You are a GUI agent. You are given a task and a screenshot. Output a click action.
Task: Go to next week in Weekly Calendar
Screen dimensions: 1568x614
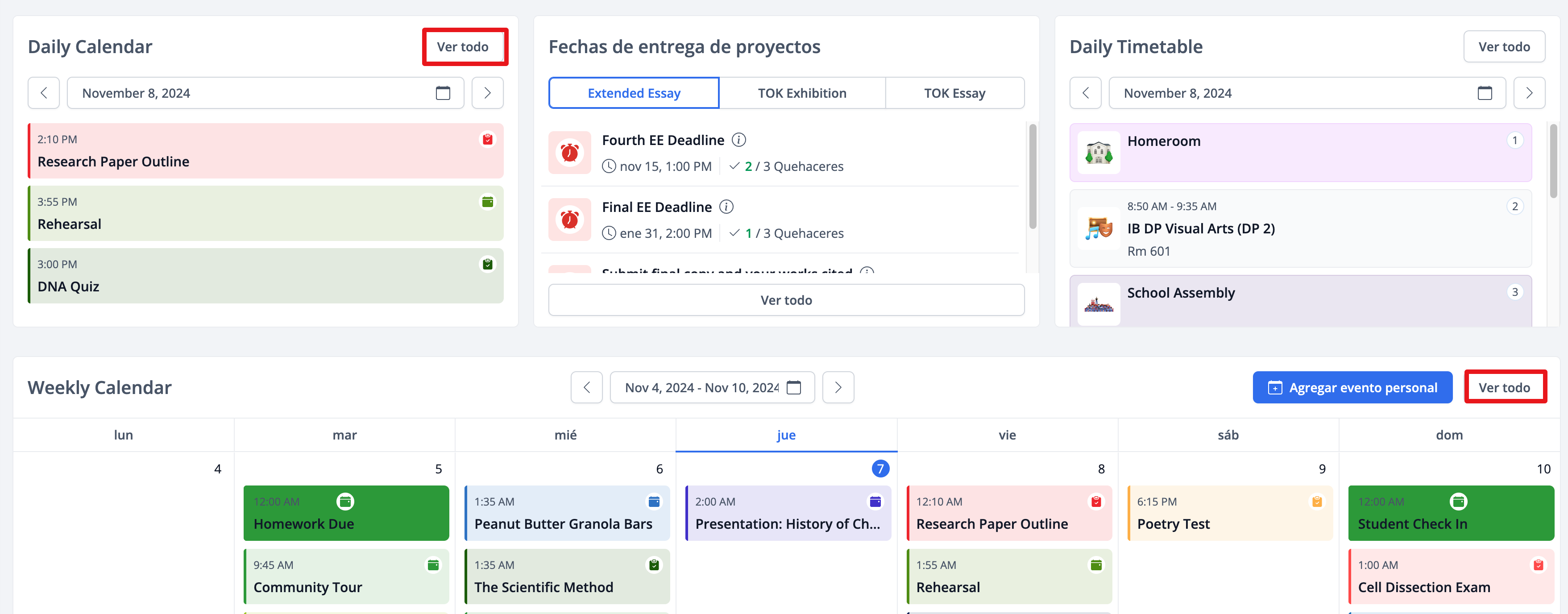click(838, 388)
